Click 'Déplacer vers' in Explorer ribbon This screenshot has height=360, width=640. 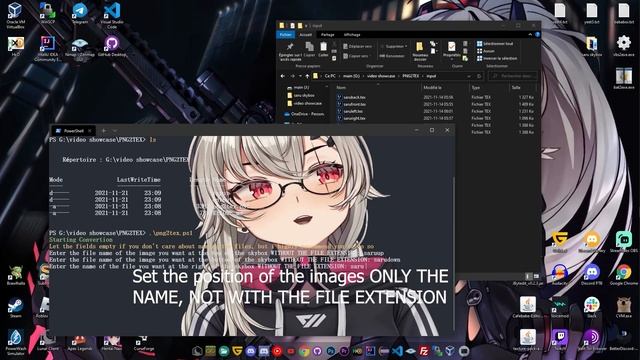coord(358,47)
